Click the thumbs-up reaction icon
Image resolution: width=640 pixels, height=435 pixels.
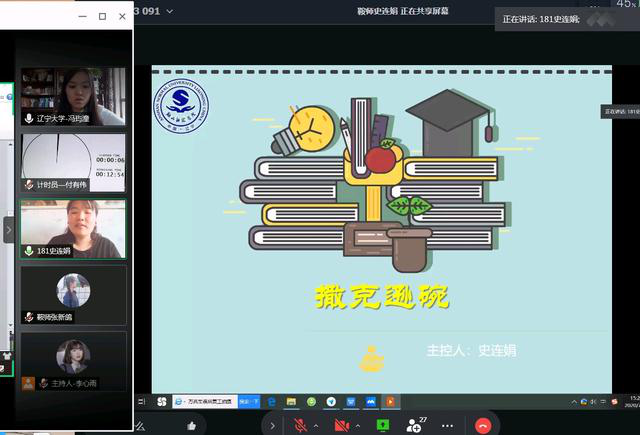coord(191,425)
